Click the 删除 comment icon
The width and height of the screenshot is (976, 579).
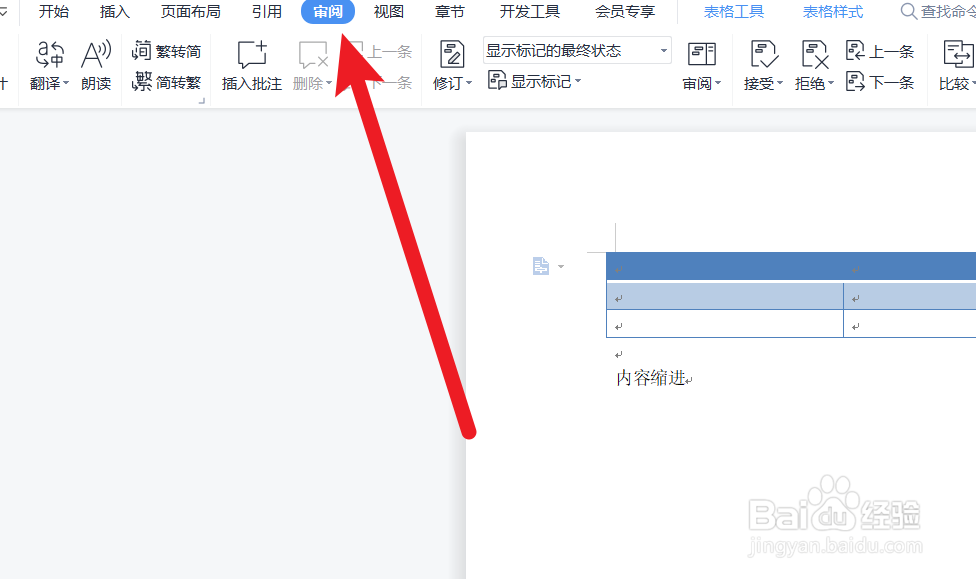[312, 55]
